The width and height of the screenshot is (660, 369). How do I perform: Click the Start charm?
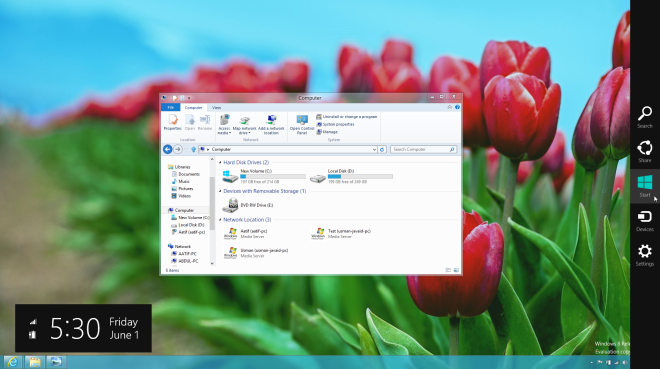click(x=645, y=186)
